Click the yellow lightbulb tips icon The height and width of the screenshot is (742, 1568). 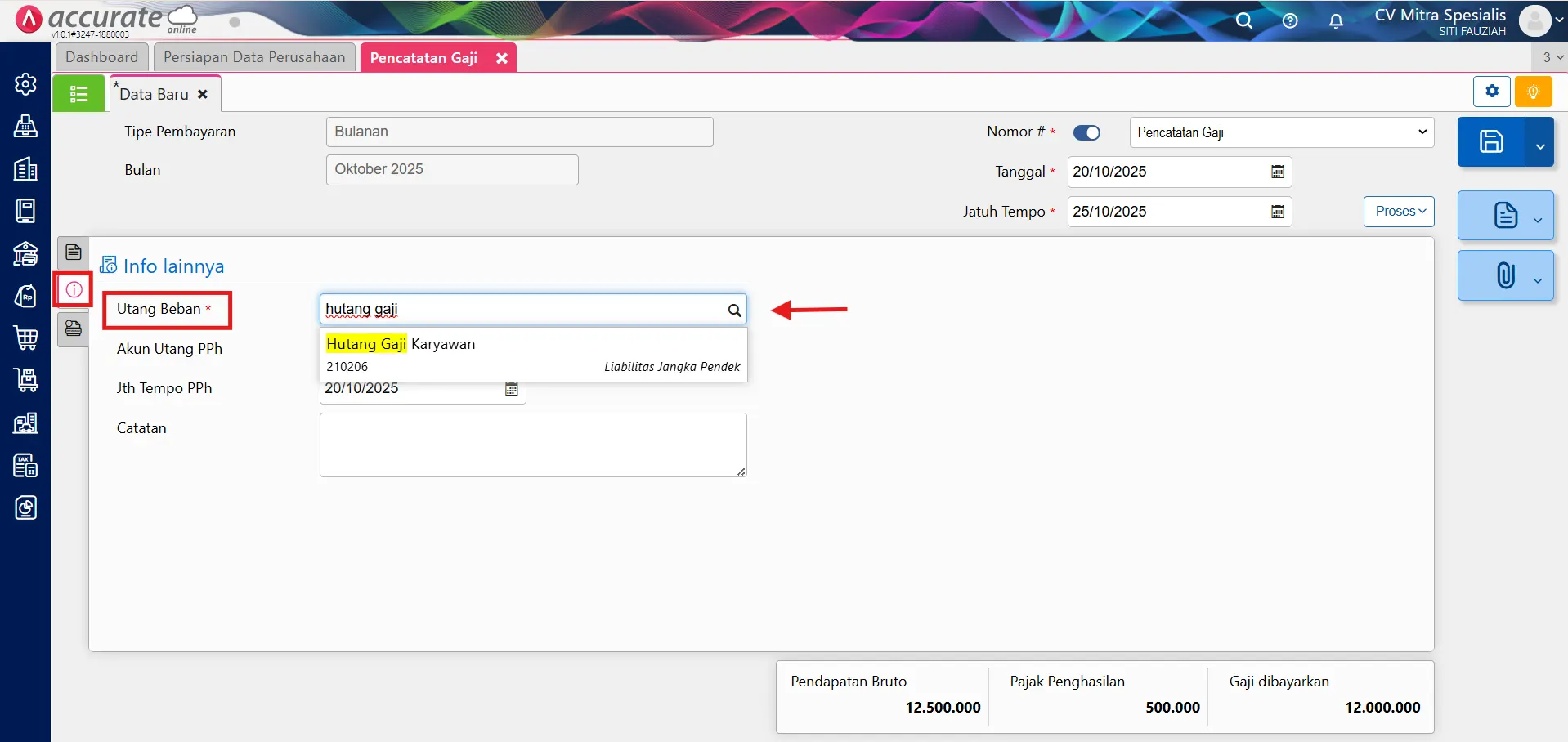coord(1533,92)
